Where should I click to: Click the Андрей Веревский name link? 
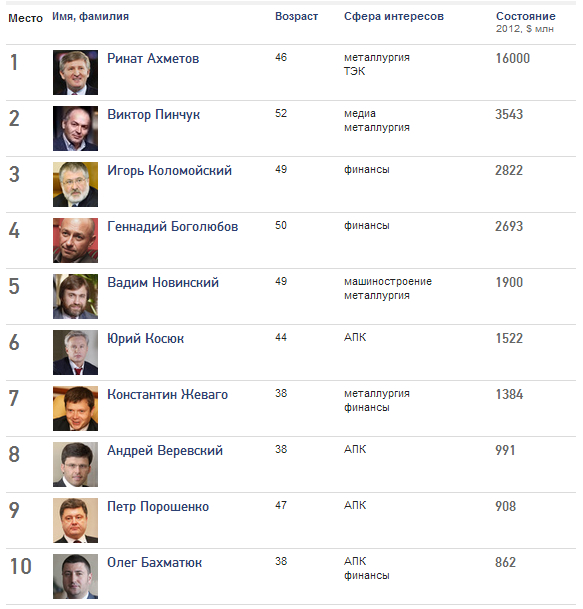point(165,451)
